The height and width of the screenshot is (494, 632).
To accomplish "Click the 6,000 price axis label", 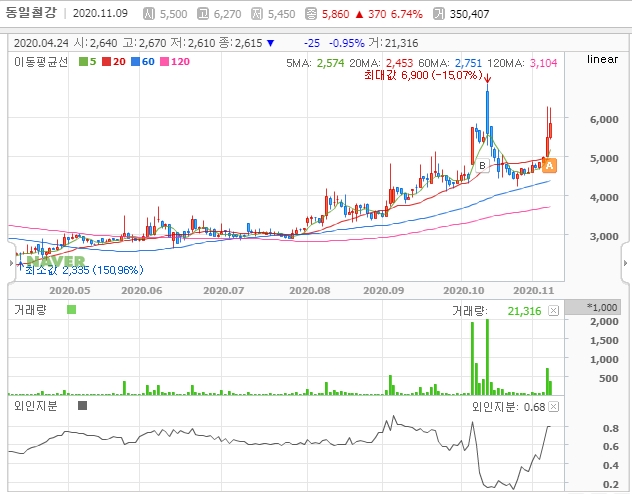I will 604,119.
